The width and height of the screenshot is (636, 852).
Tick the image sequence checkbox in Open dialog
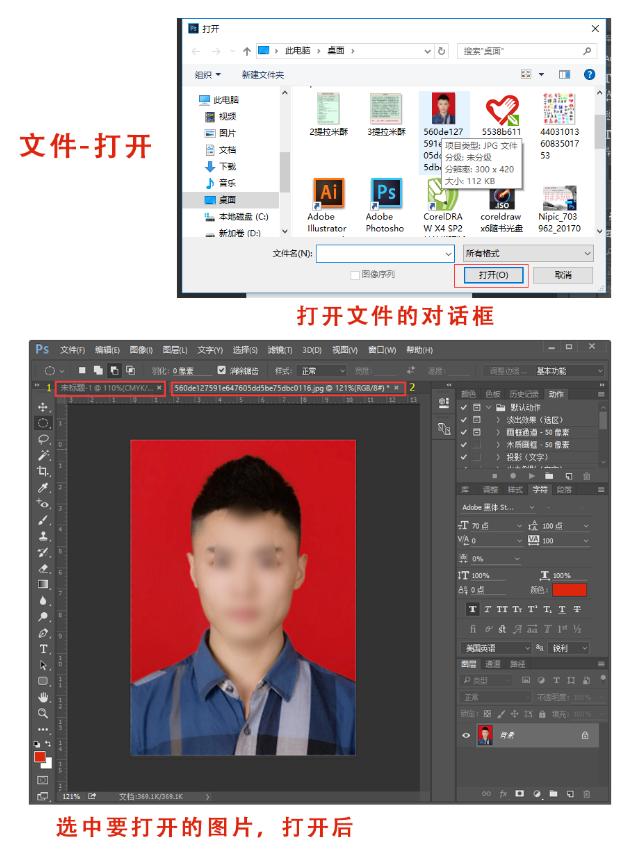coord(355,275)
